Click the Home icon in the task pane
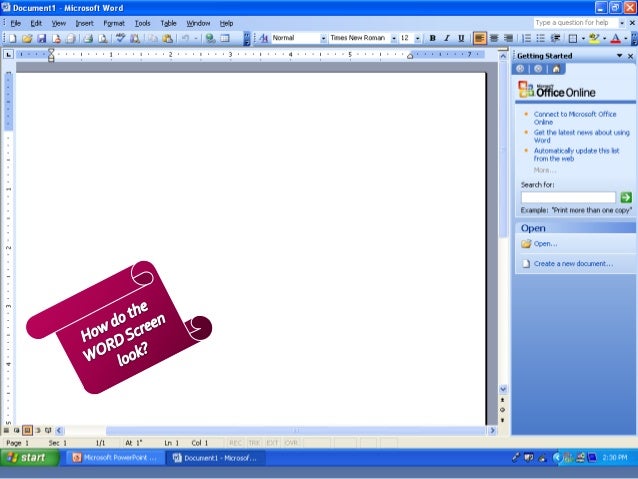Screen dimensions: 638x479 point(556,69)
